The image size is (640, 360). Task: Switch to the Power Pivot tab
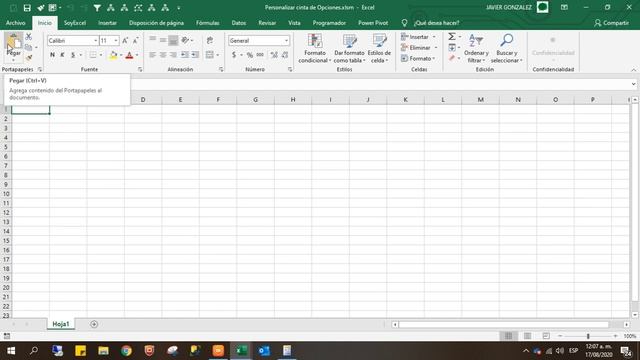373,23
